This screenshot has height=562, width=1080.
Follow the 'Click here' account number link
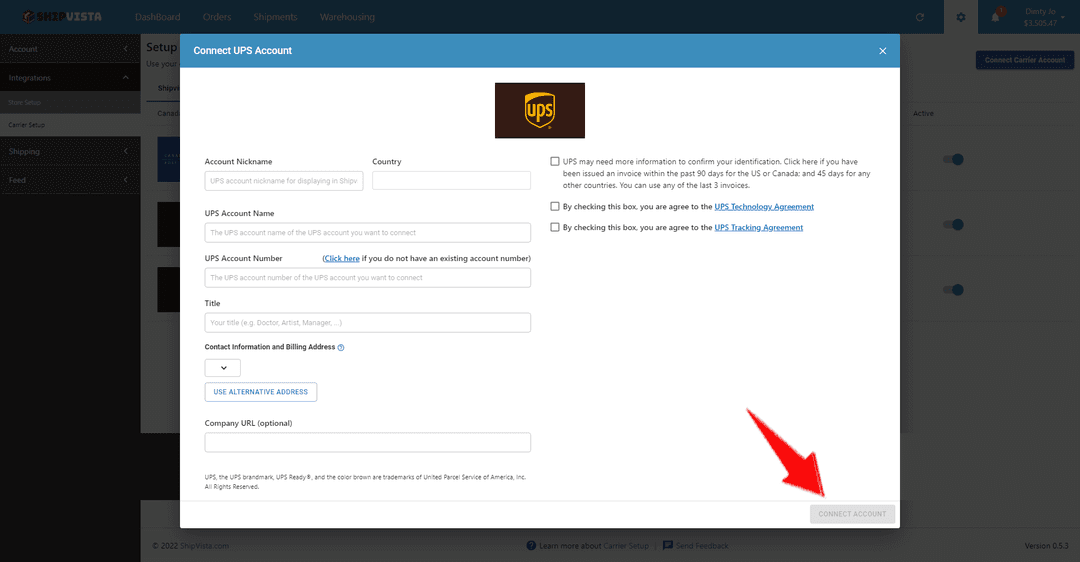[342, 258]
